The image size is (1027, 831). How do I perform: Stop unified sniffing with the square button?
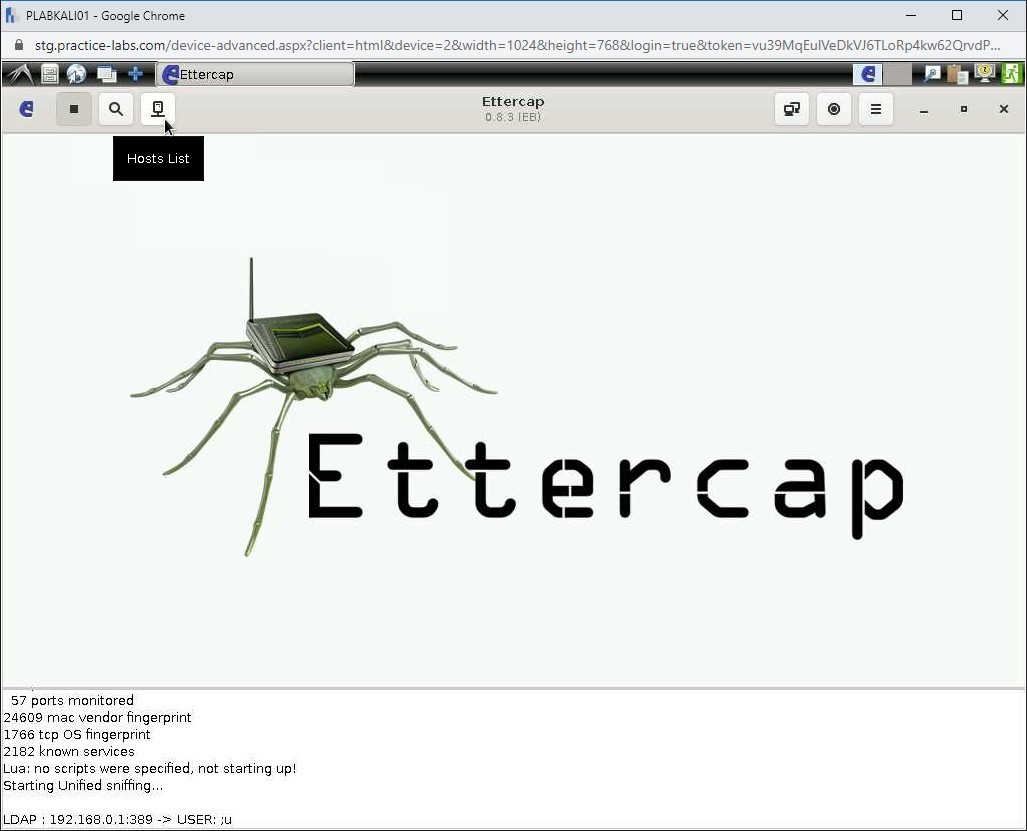[73, 109]
